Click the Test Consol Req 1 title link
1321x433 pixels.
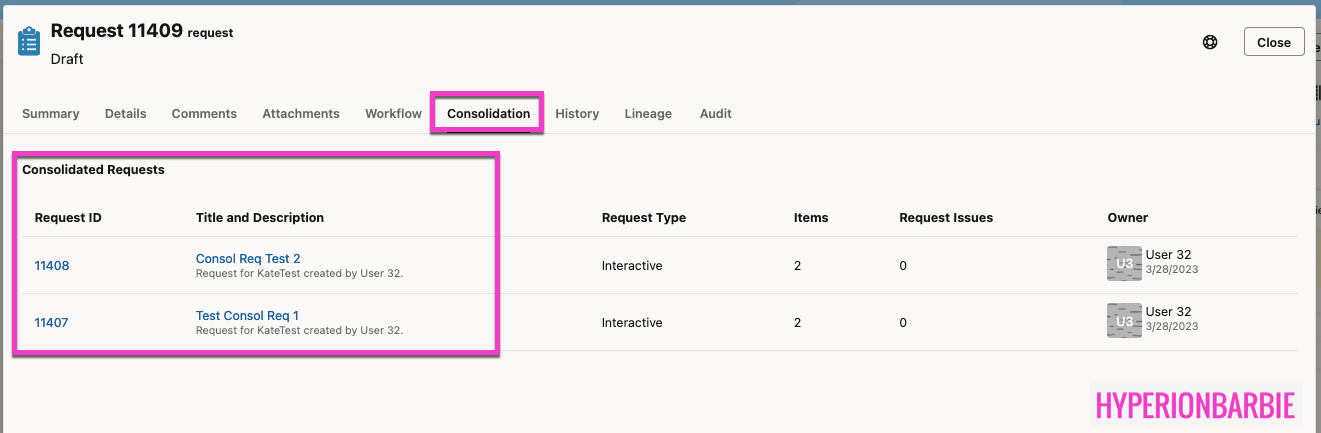click(247, 316)
